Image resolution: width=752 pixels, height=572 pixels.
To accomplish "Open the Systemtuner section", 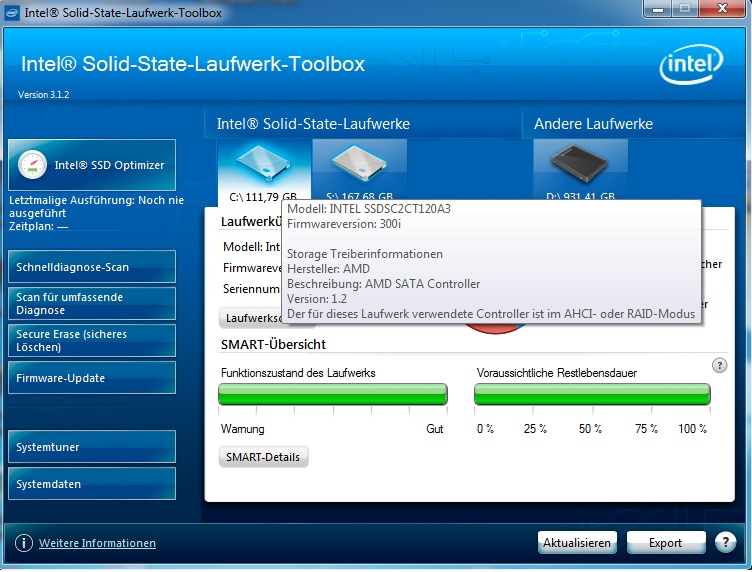I will tap(92, 446).
